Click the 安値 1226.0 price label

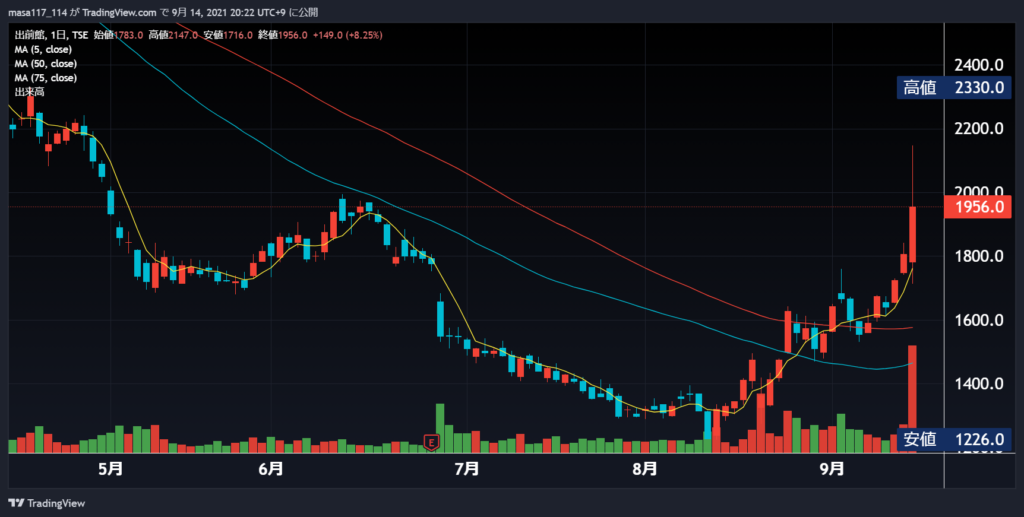[953, 439]
